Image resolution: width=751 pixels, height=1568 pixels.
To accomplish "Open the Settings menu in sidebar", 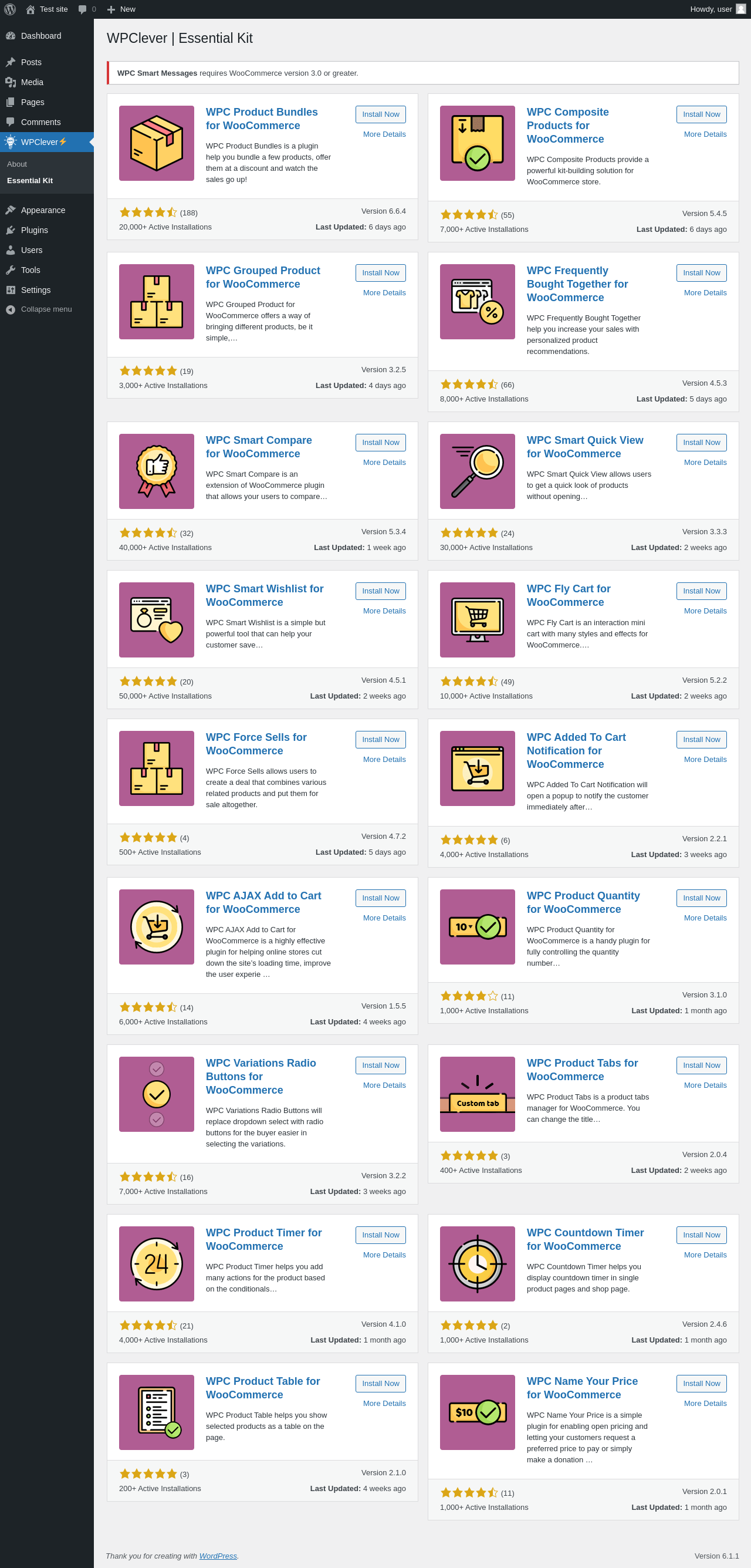I will pos(35,290).
